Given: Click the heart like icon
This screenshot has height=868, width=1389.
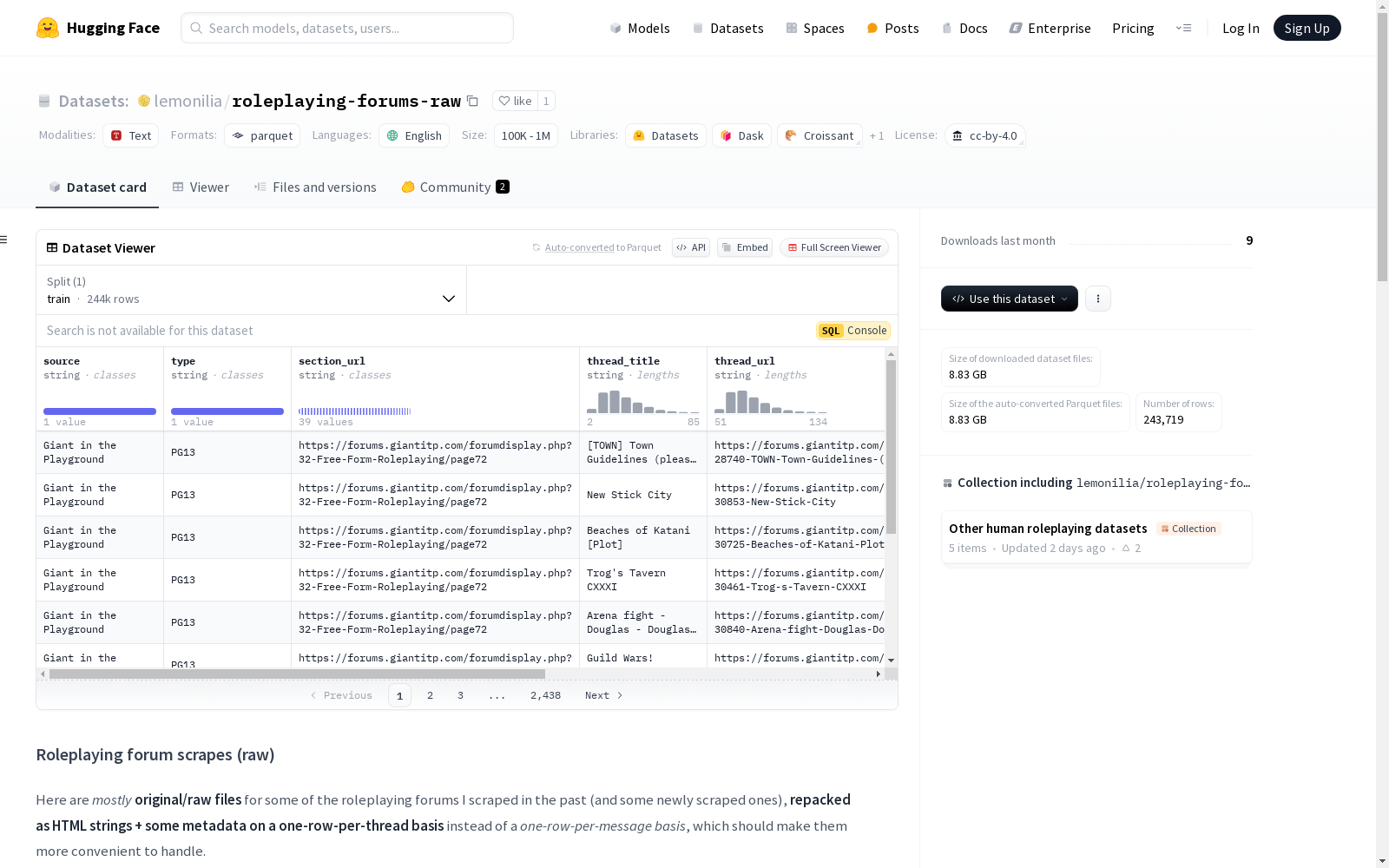Looking at the screenshot, I should (504, 101).
